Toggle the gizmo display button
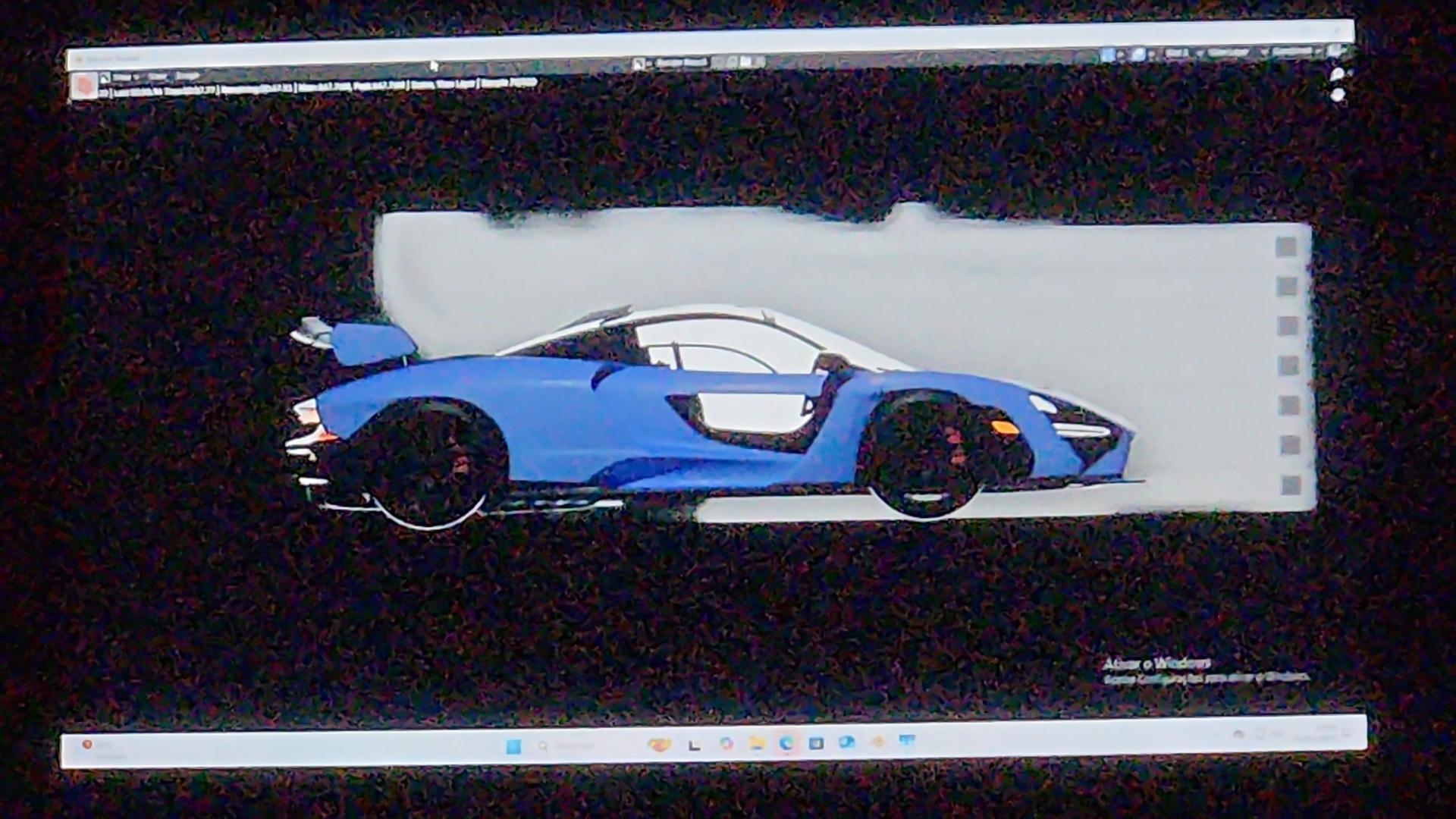 click(1109, 55)
